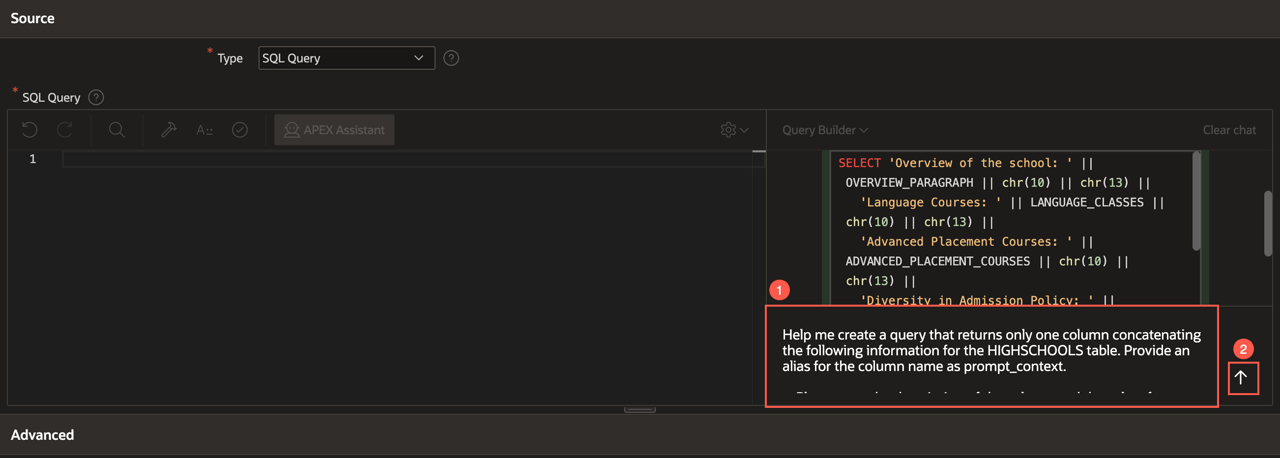Open the Query Builder dropdown
1280x458 pixels.
825,130
